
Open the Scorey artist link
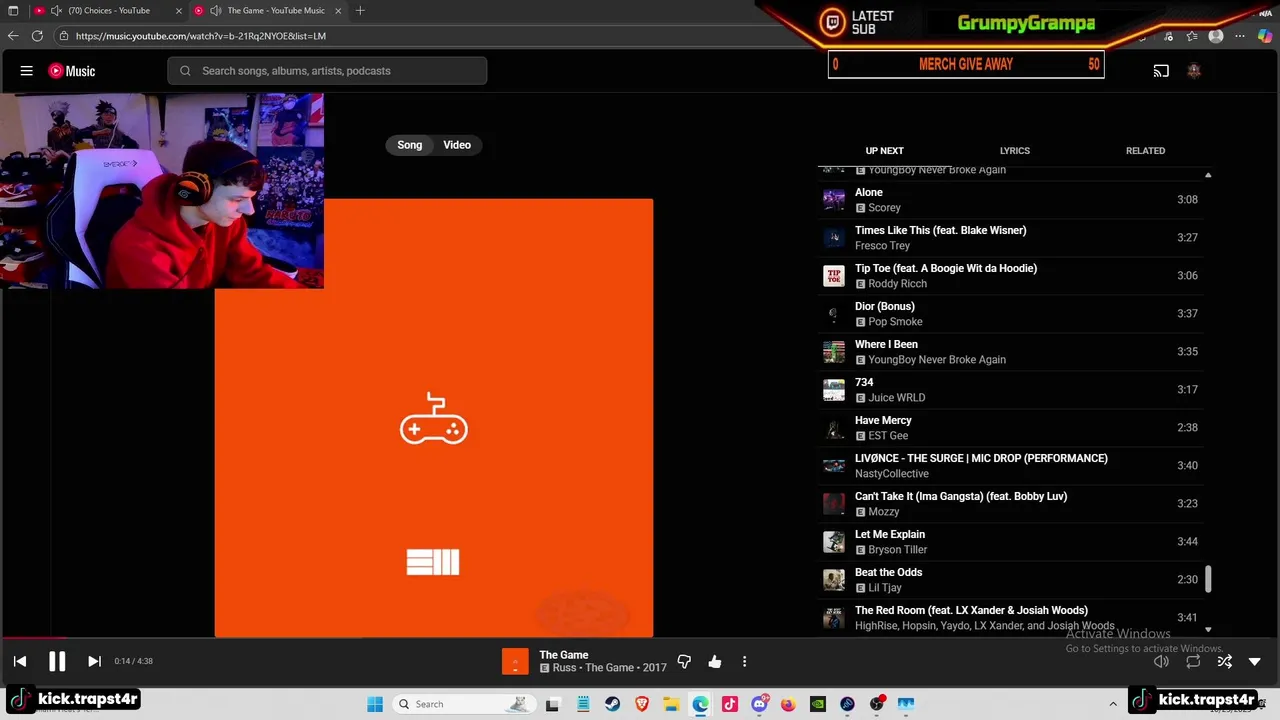[x=884, y=208]
